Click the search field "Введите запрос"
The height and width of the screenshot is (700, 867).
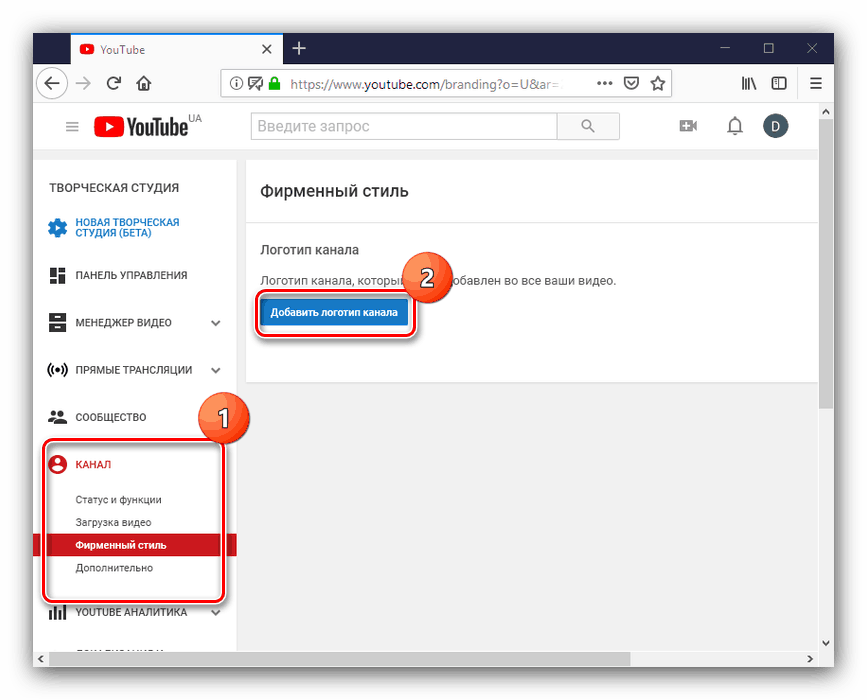[404, 126]
